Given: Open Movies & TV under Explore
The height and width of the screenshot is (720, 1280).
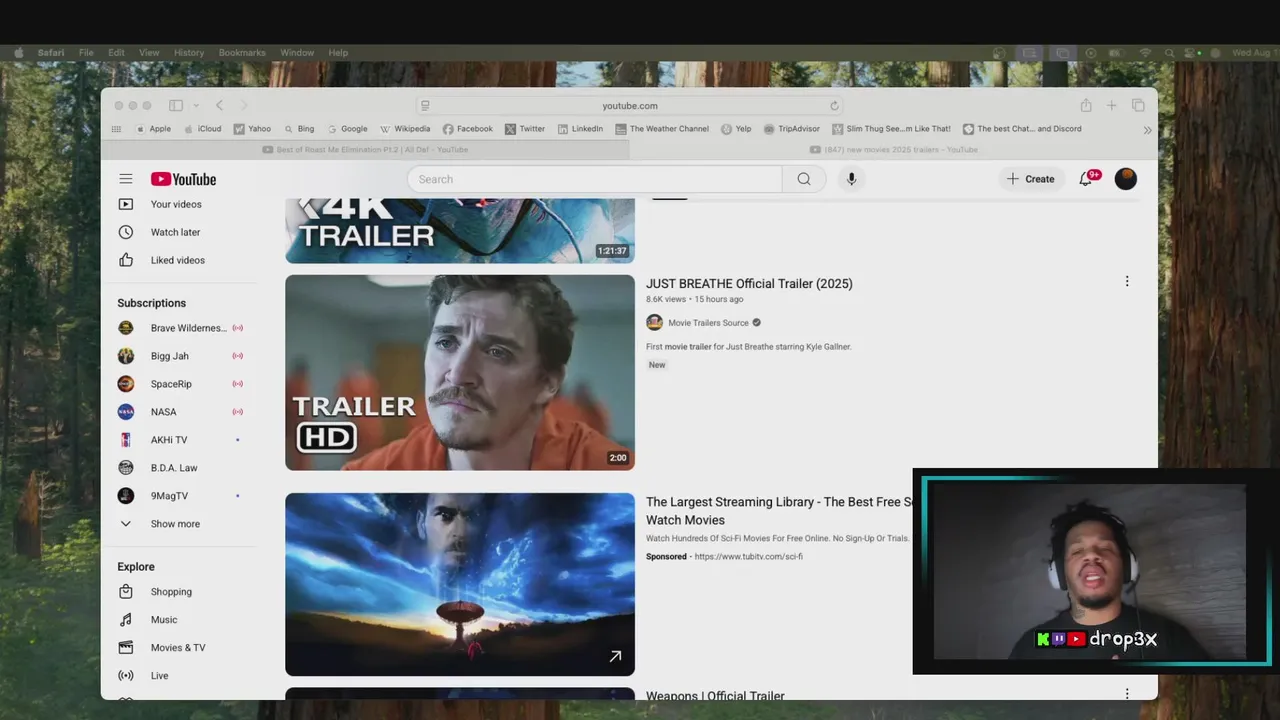Looking at the screenshot, I should point(178,648).
